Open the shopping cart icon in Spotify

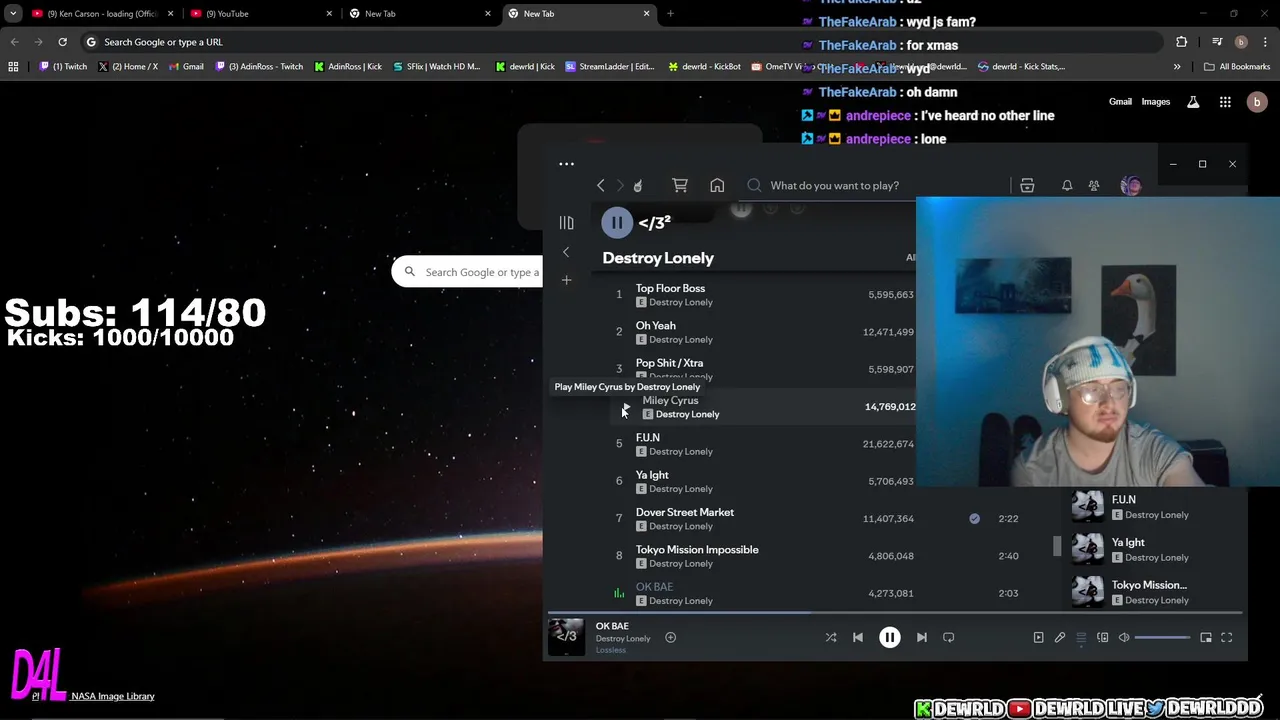pyautogui.click(x=680, y=185)
